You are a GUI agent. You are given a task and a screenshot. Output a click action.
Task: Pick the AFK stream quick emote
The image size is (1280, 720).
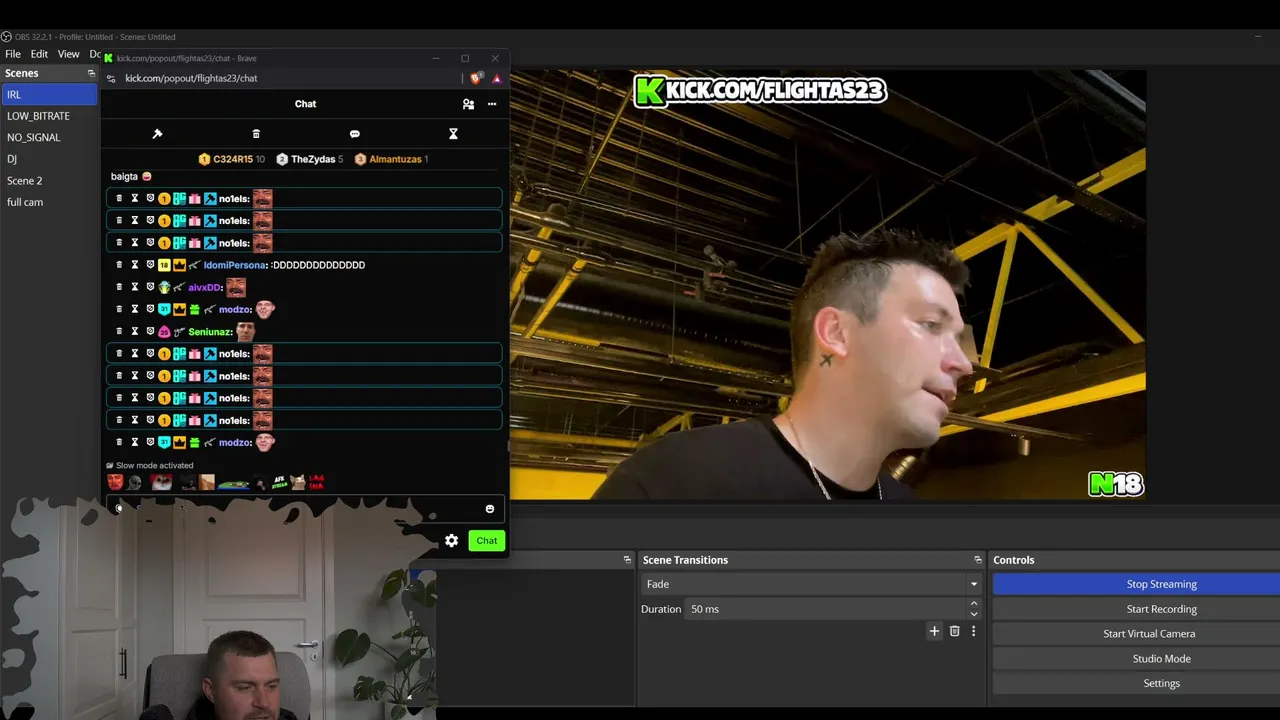(279, 483)
